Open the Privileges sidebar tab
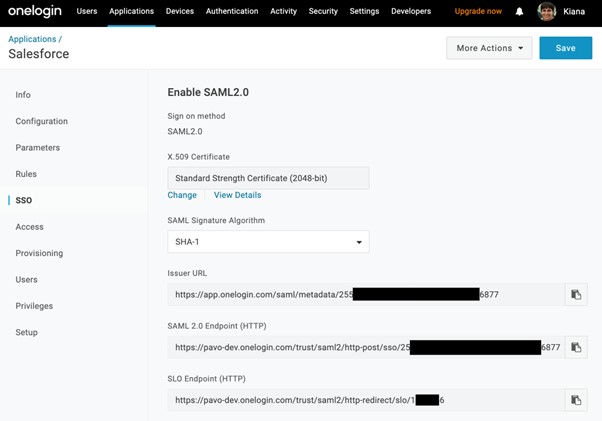 [x=34, y=306]
